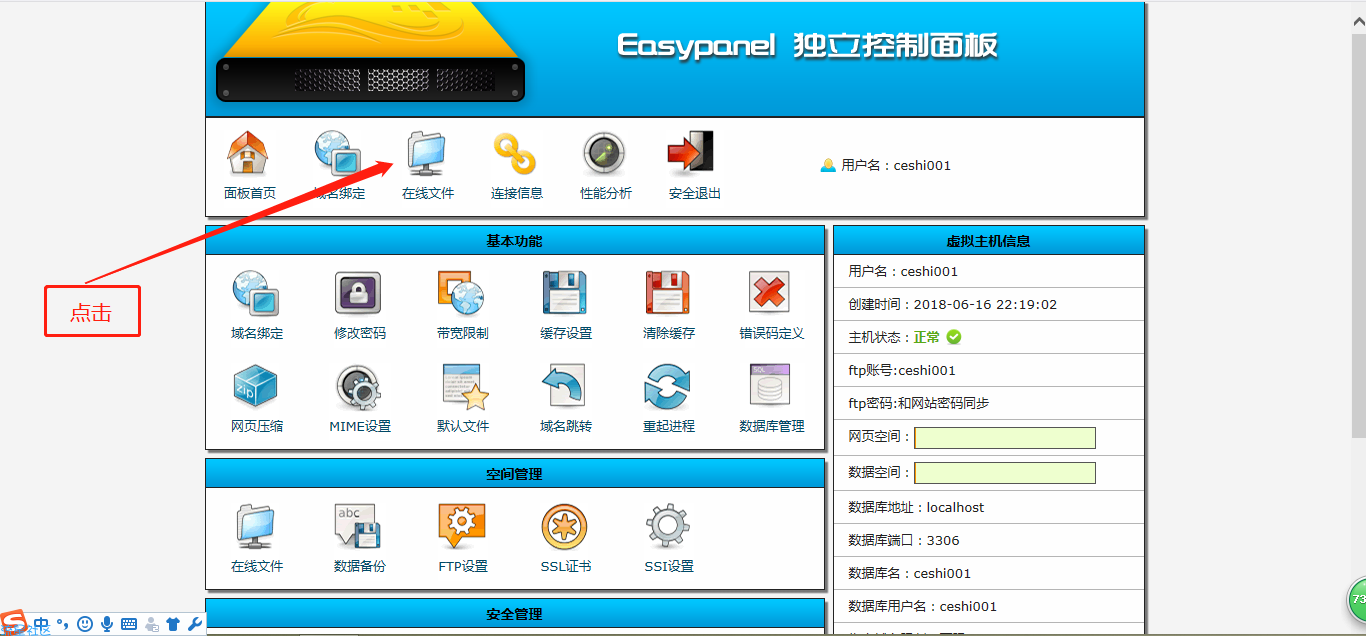Image resolution: width=1366 pixels, height=636 pixels.
Task: Toggle the 中 Chinese/English input mode
Action: click(41, 624)
